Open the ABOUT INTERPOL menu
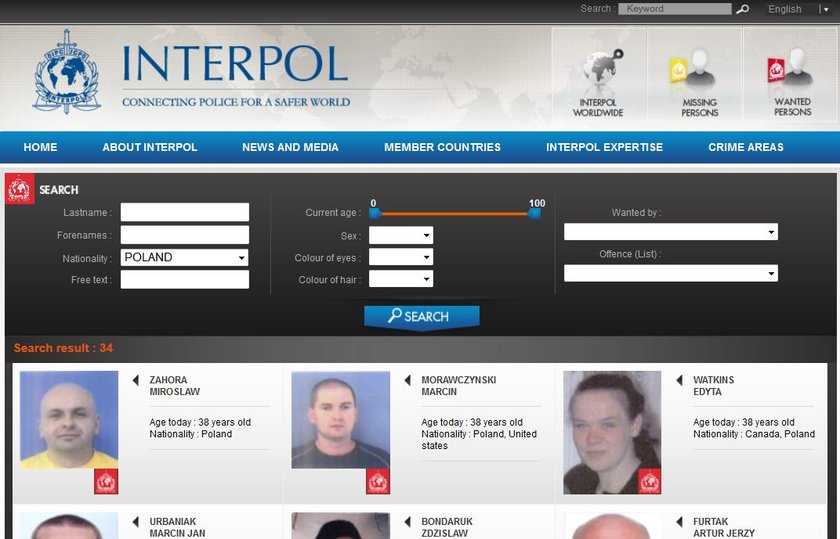840x539 pixels. point(150,147)
